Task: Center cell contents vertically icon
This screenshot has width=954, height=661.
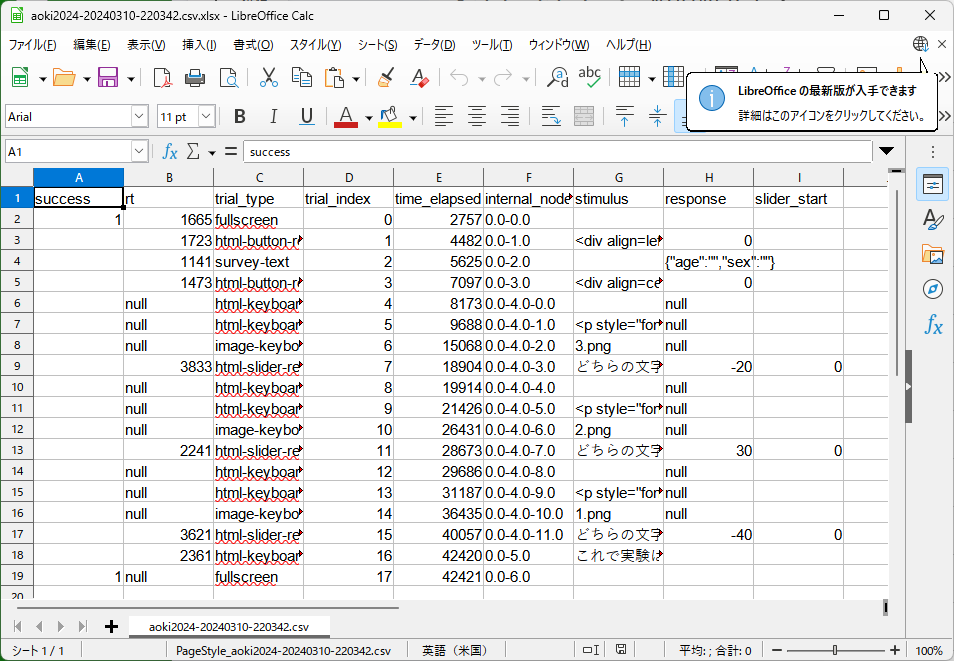Action: [657, 116]
